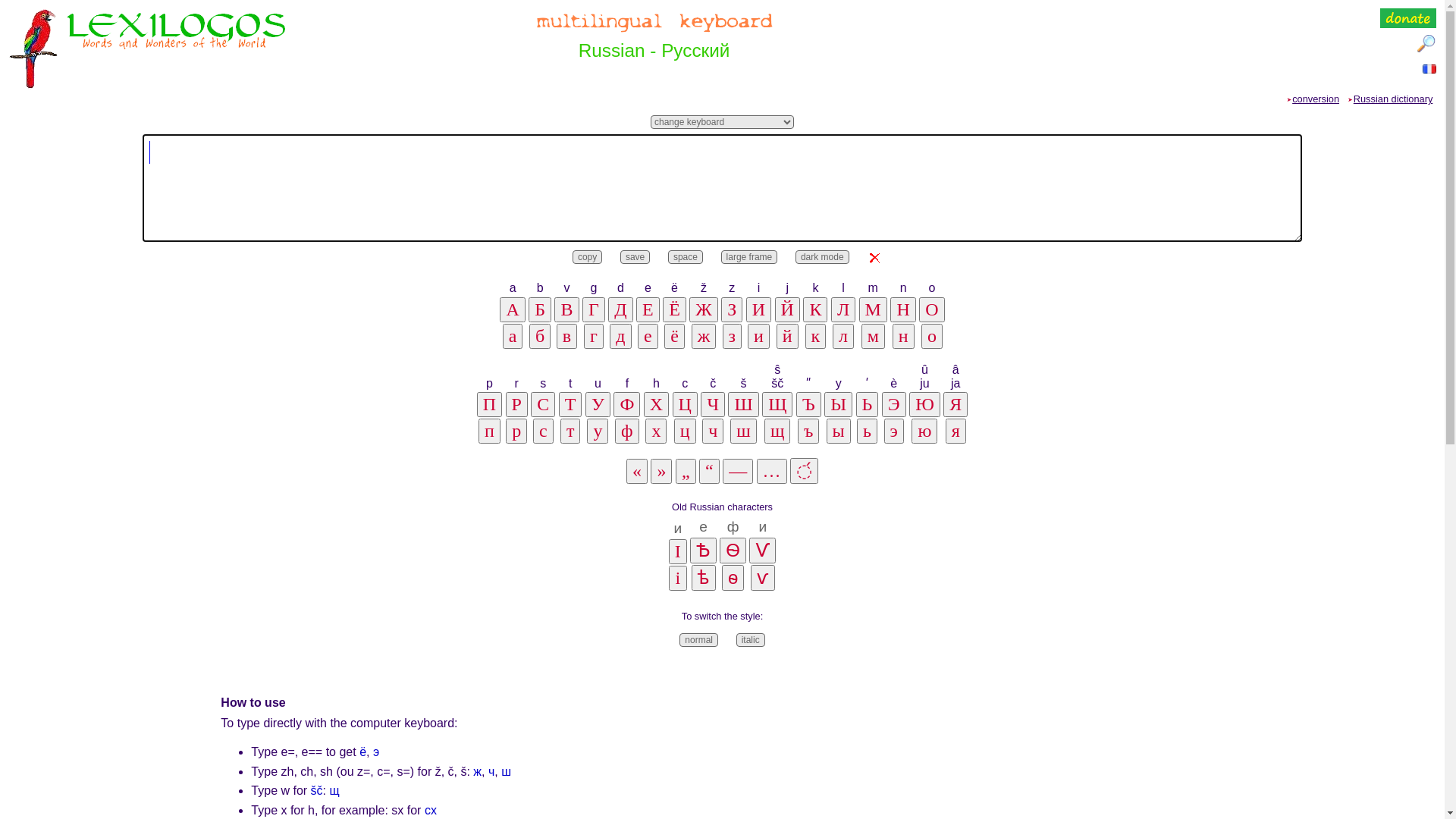Viewport: 1456px width, 819px height.
Task: Click the 'multilingual keyboard' title
Action: [x=654, y=22]
